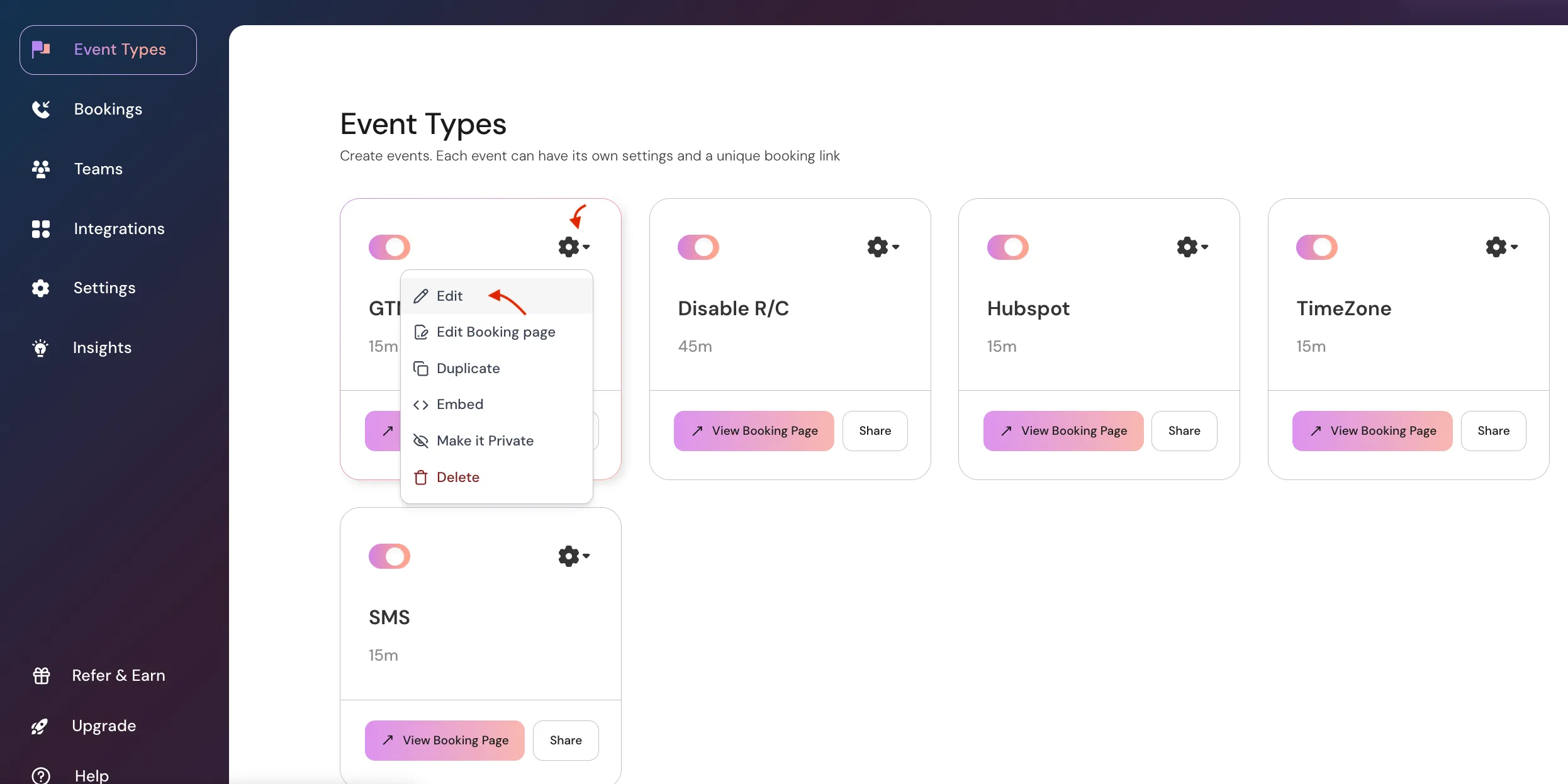
Task: Click the Settings gear icon in sidebar
Action: click(41, 288)
